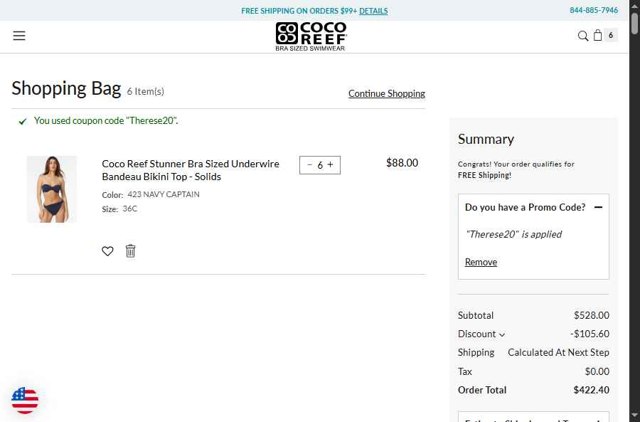
Task: Open the US flag country selector
Action: pyautogui.click(x=25, y=400)
